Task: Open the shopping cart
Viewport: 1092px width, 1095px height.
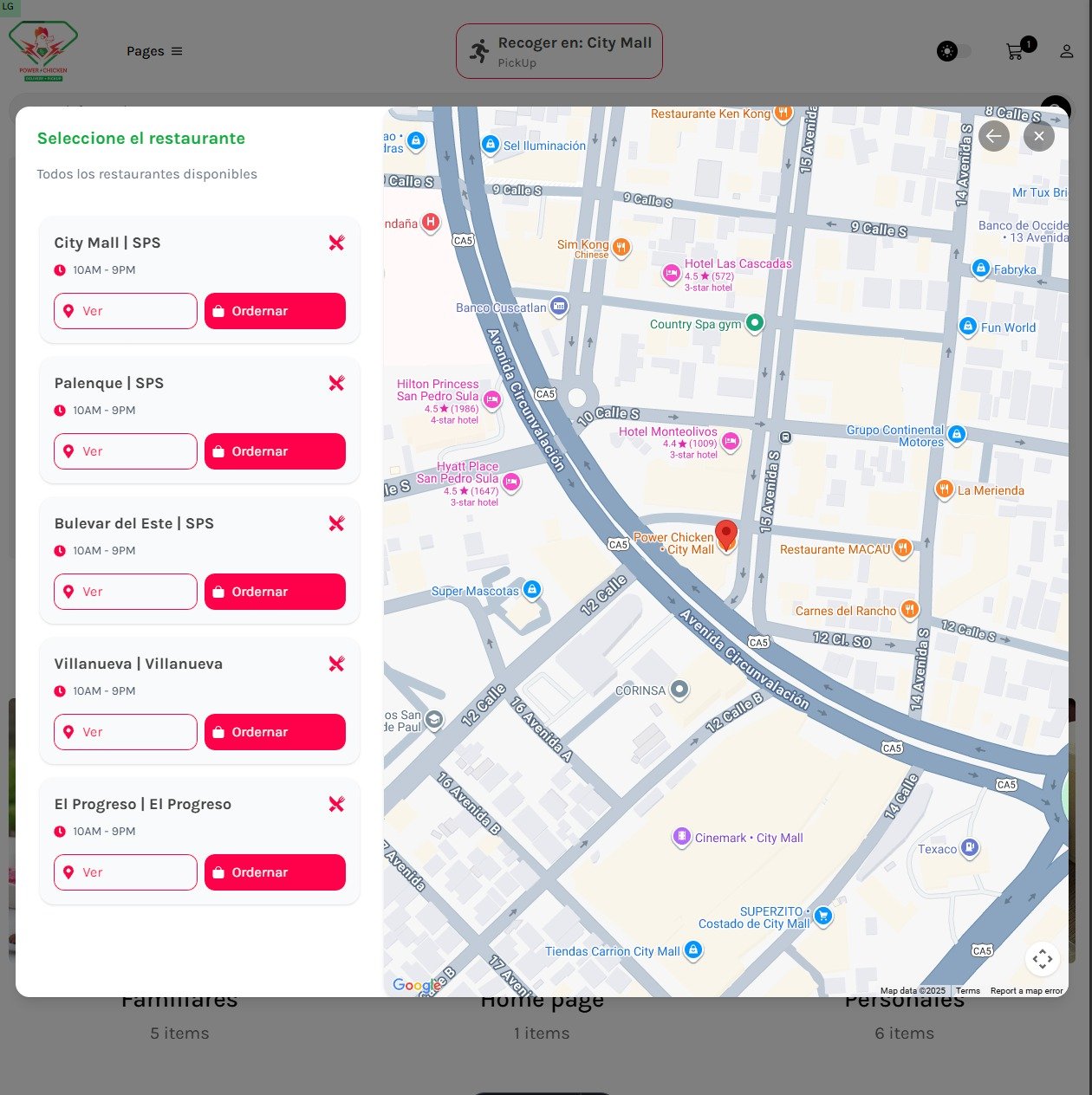Action: point(1014,52)
